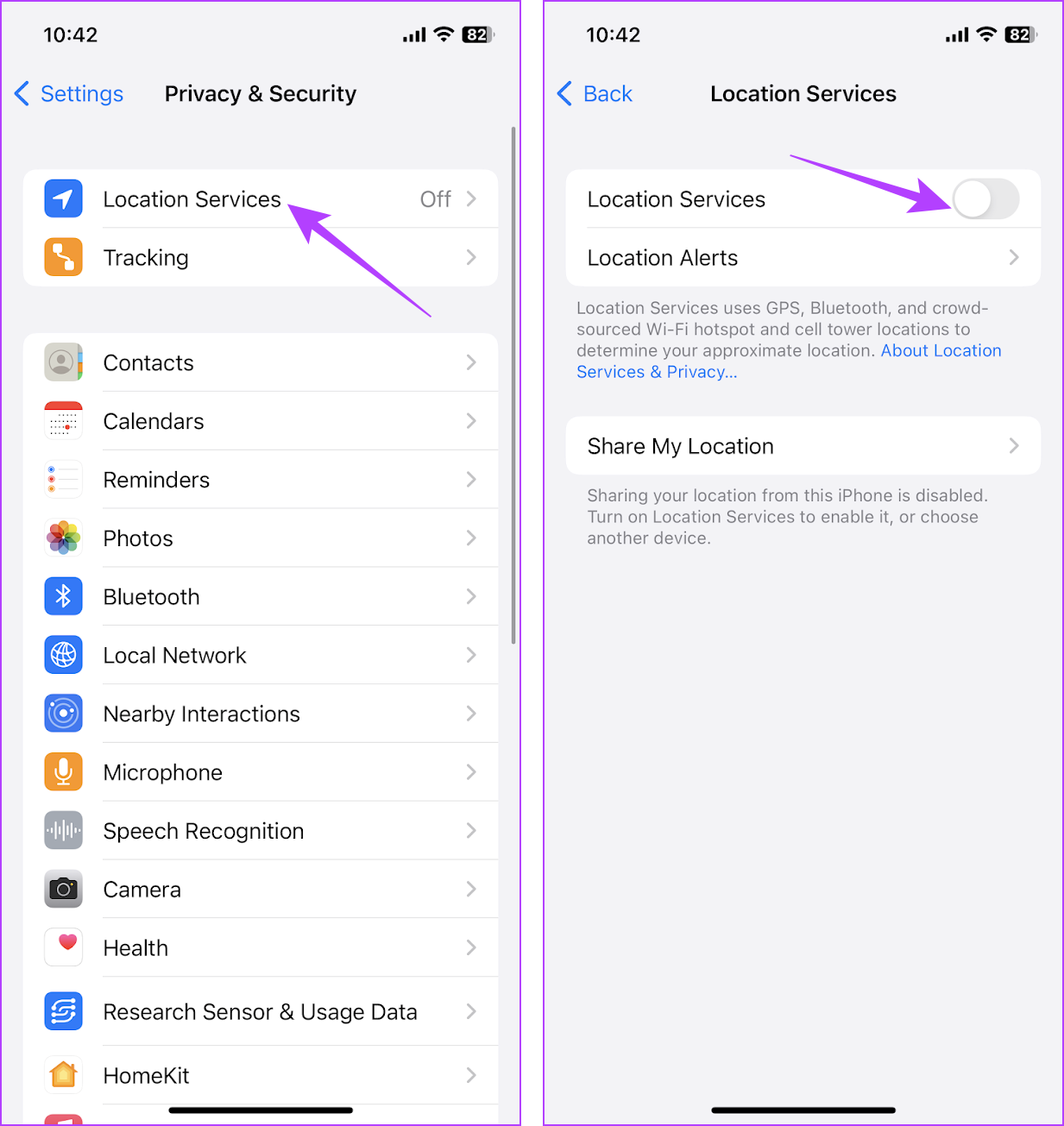Screen dimensions: 1064x1126
Task: Tap the Location Services arrow icon
Action: pyautogui.click(x=63, y=199)
